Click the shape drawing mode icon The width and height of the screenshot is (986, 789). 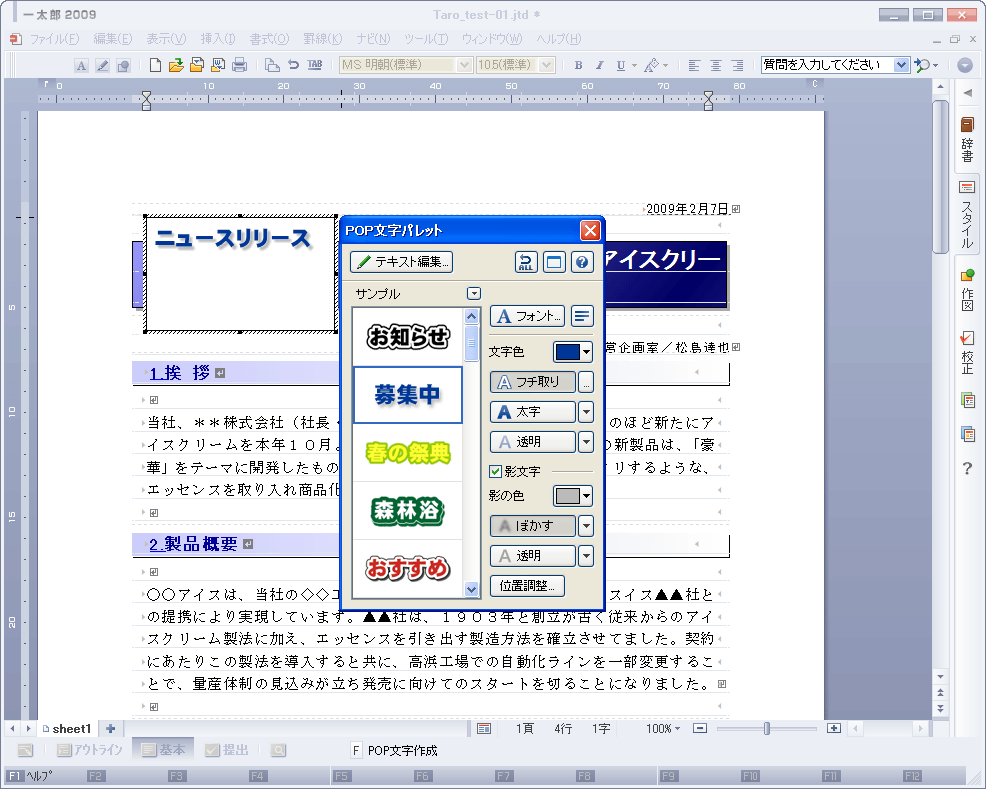[x=123, y=65]
